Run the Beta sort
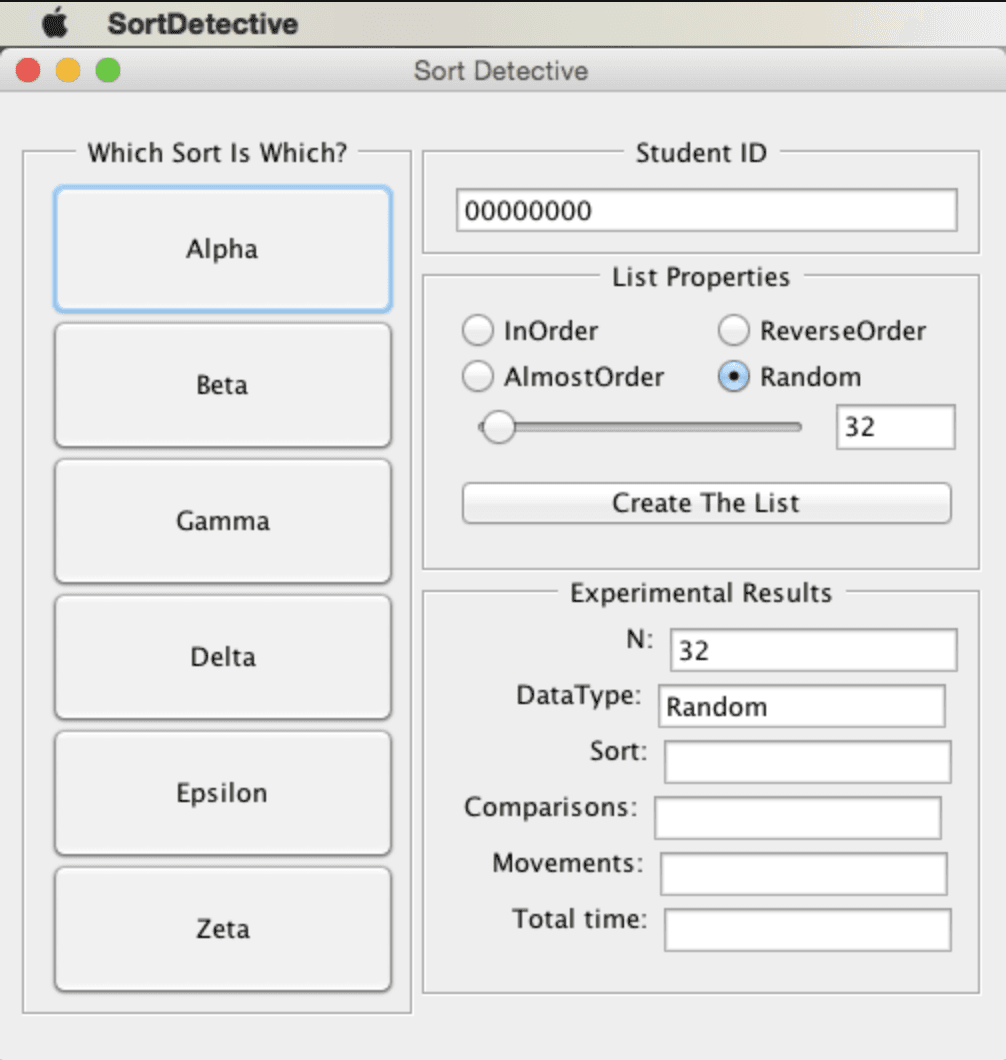 click(222, 385)
